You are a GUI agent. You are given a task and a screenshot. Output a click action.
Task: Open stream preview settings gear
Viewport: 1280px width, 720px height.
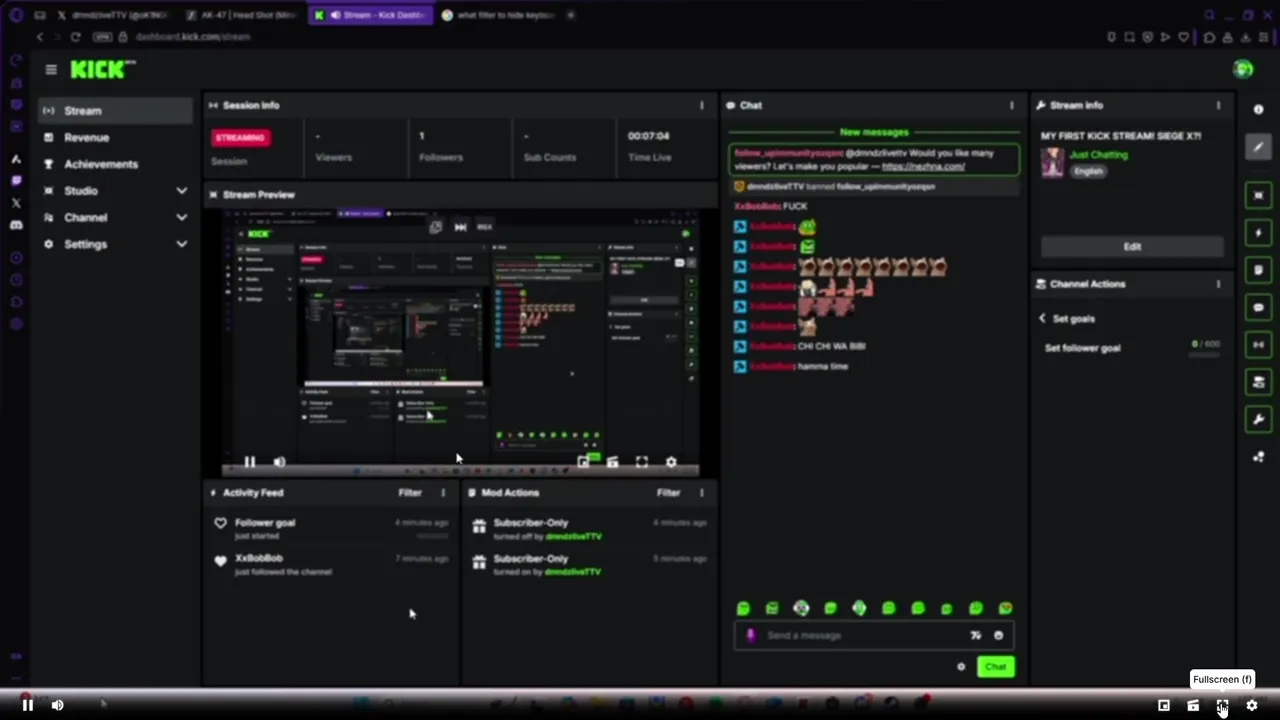[x=671, y=462]
